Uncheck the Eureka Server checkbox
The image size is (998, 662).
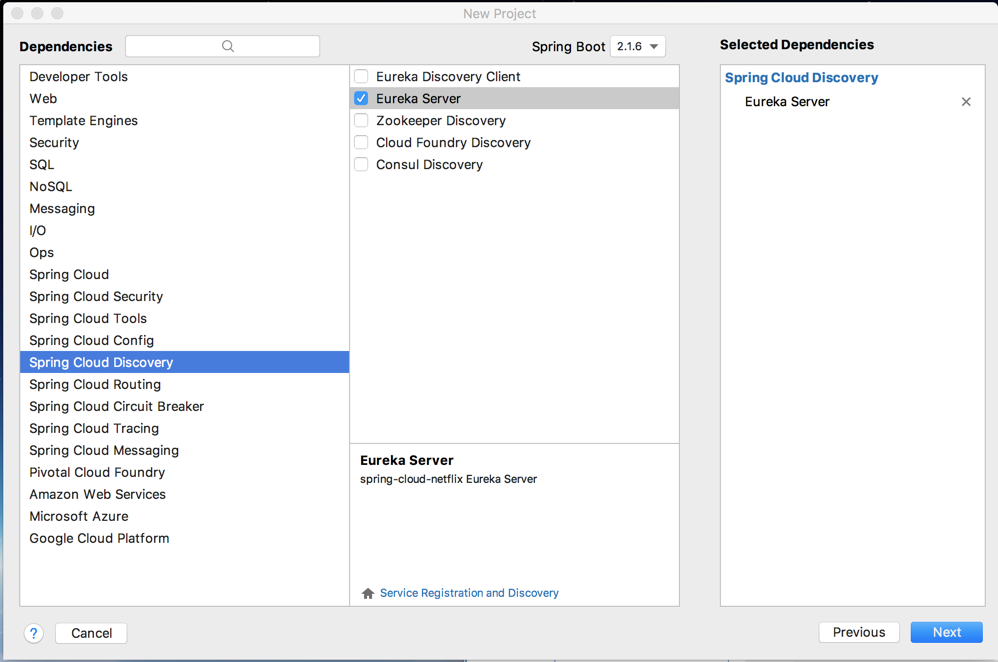(361, 99)
